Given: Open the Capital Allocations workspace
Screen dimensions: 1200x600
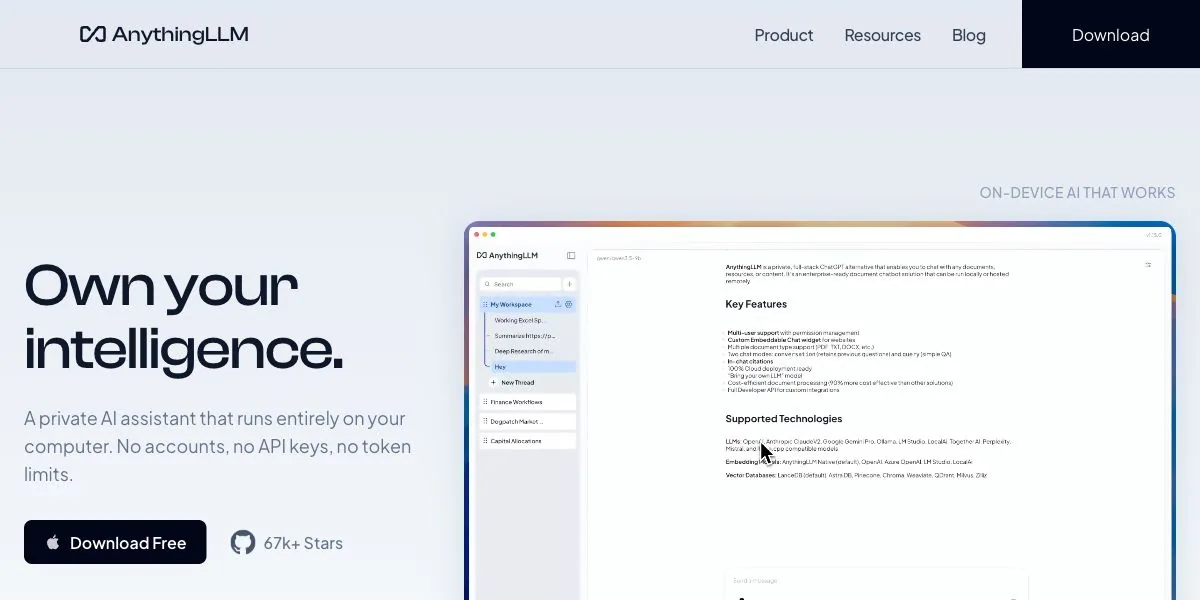Looking at the screenshot, I should (x=527, y=441).
